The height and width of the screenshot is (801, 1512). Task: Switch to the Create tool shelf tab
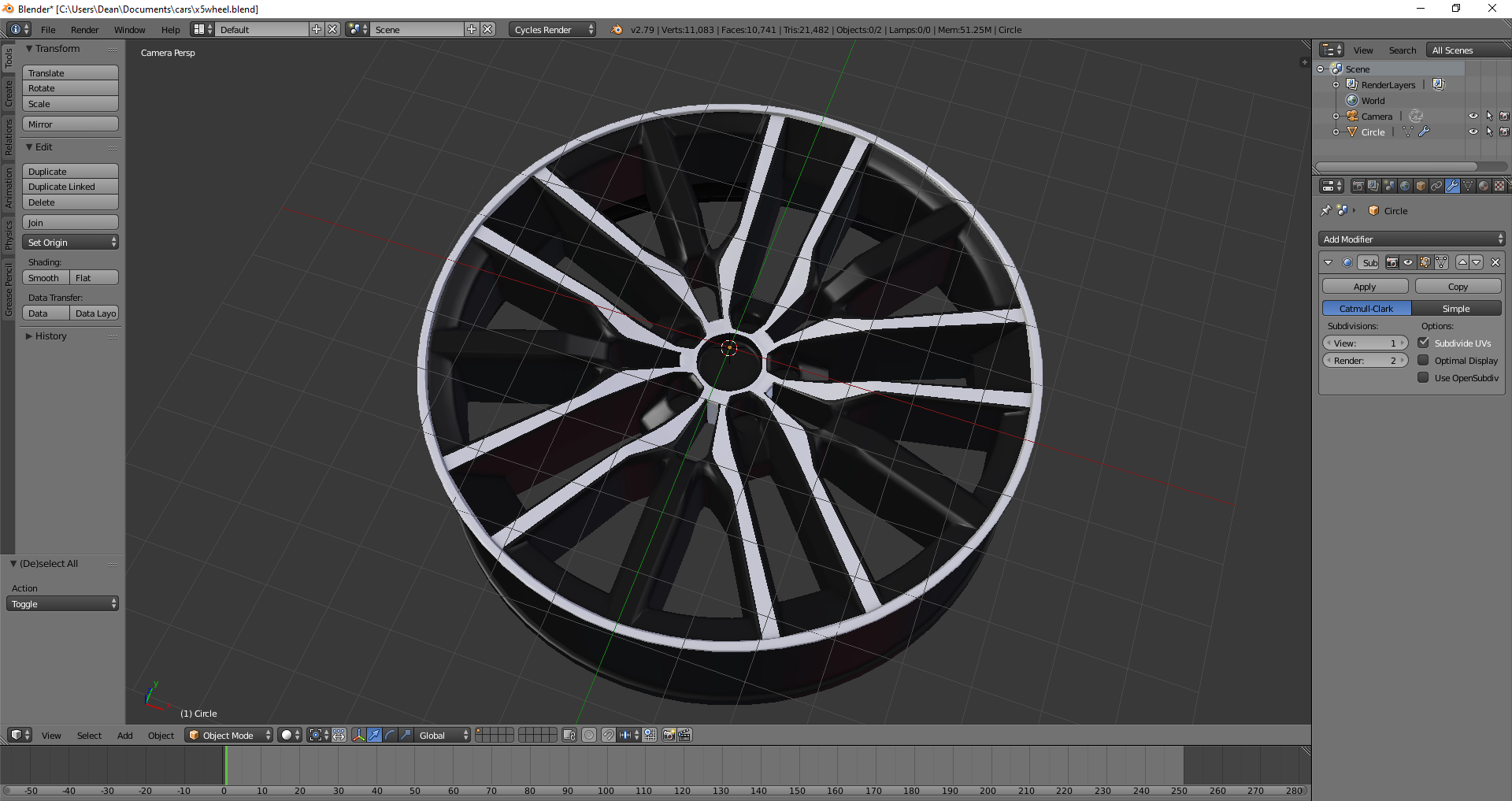pyautogui.click(x=9, y=93)
